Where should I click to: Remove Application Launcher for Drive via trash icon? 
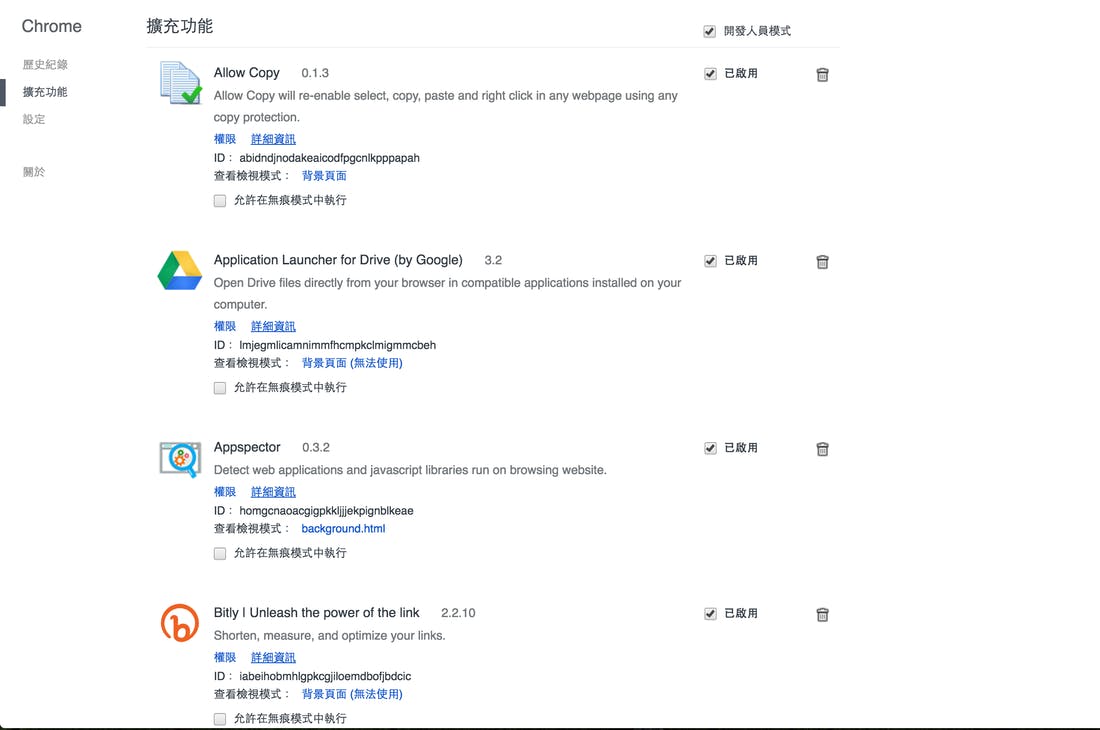(x=822, y=262)
